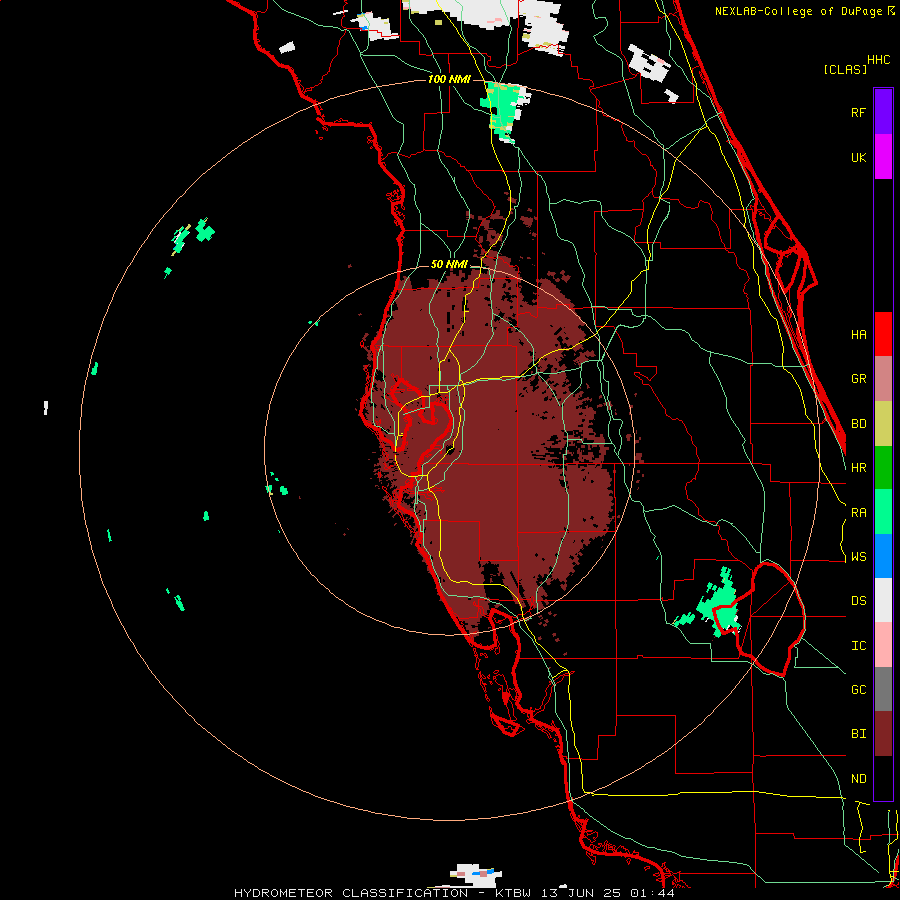Select the GC gray legend swatch
This screenshot has height=900, width=900.
(x=883, y=689)
